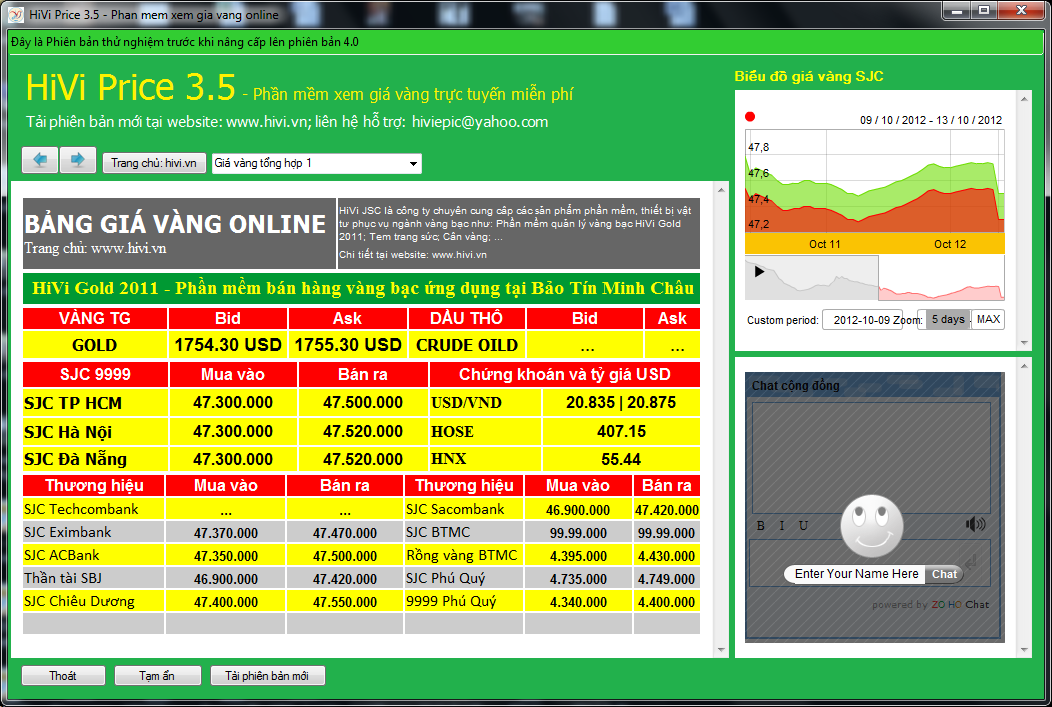This screenshot has width=1052, height=707.
Task: Select the SJC Sacombank row label
Action: click(x=455, y=509)
